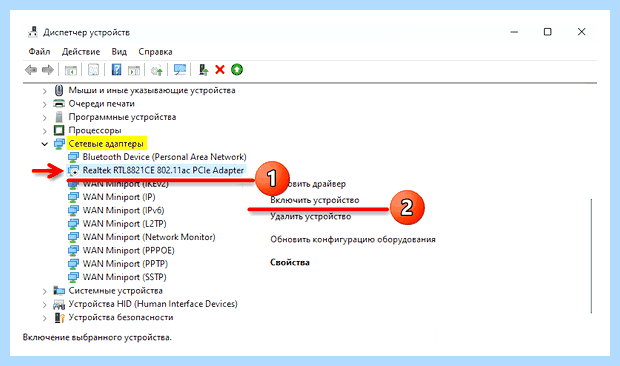This screenshot has width=620, height=366.
Task: Select the WAN Miniport (IPv6) adapter icon
Action: click(73, 211)
